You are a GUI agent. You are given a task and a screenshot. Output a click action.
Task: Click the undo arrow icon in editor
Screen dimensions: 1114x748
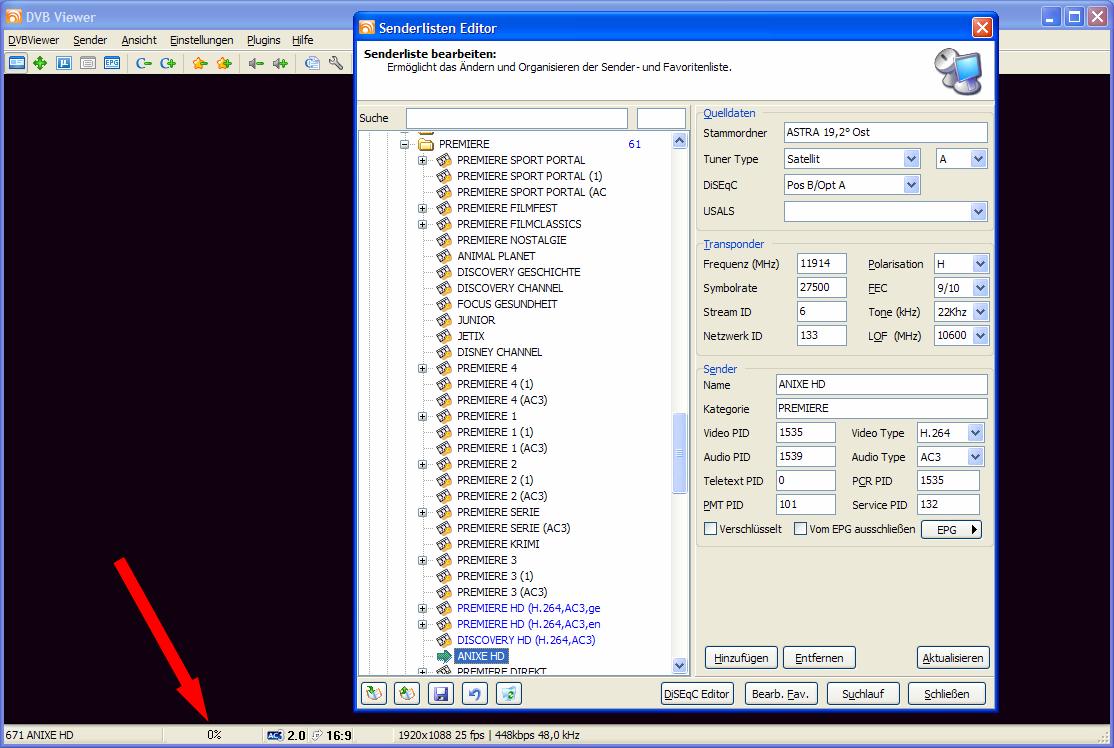(475, 693)
